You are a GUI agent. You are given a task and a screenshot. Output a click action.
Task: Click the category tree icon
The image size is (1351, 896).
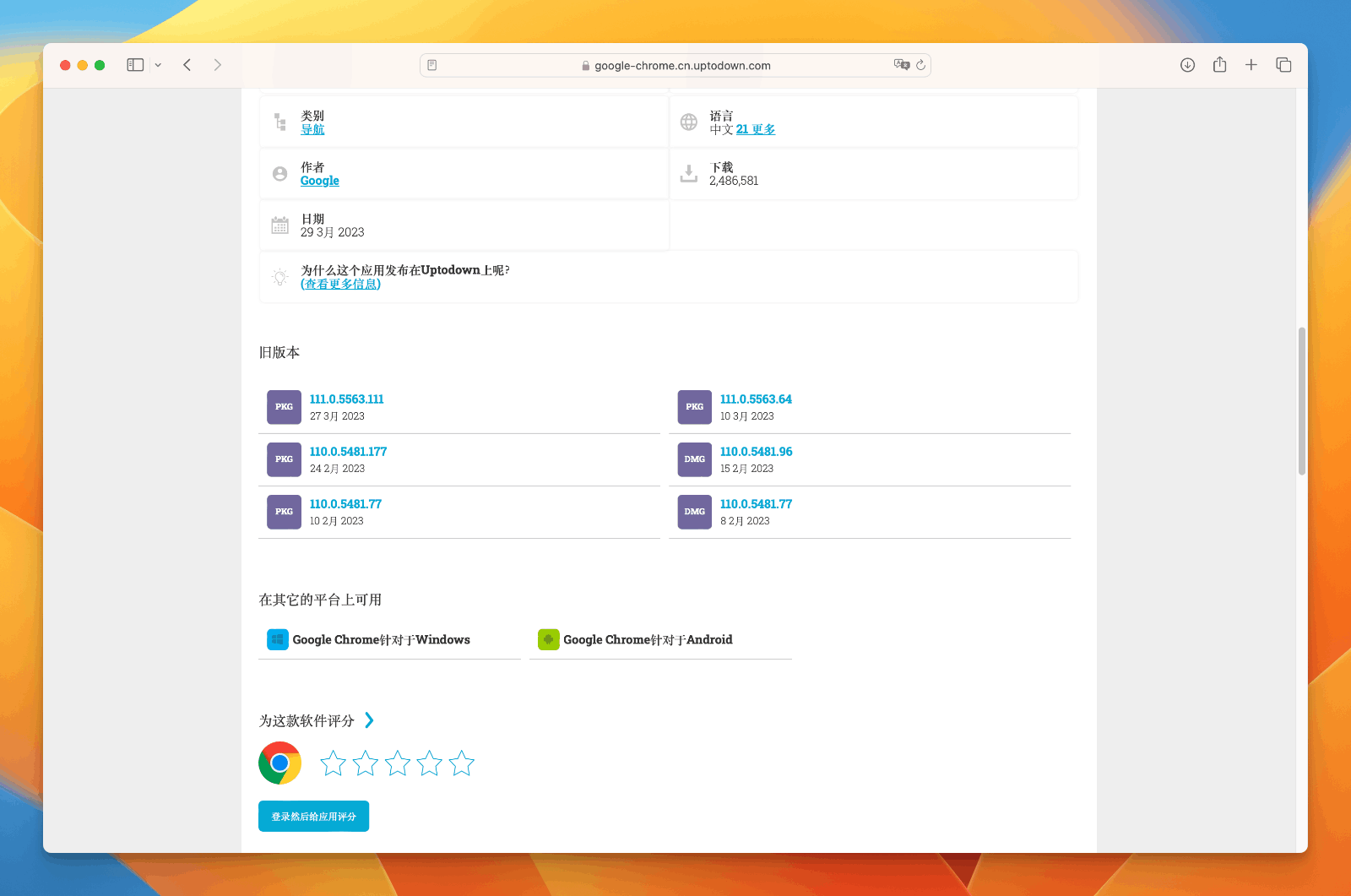(x=280, y=122)
